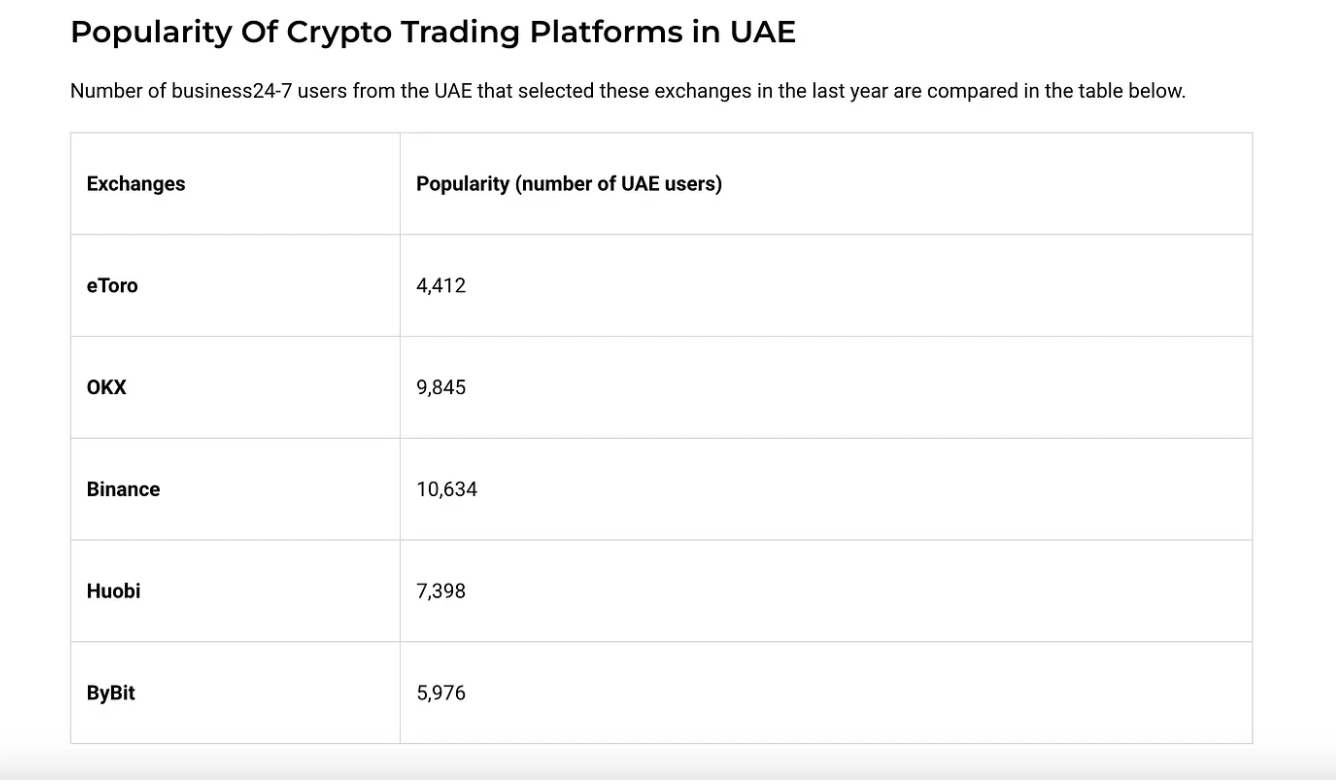Image resolution: width=1336 pixels, height=784 pixels.
Task: Select the OKX exchange name cell
Action: click(x=107, y=388)
